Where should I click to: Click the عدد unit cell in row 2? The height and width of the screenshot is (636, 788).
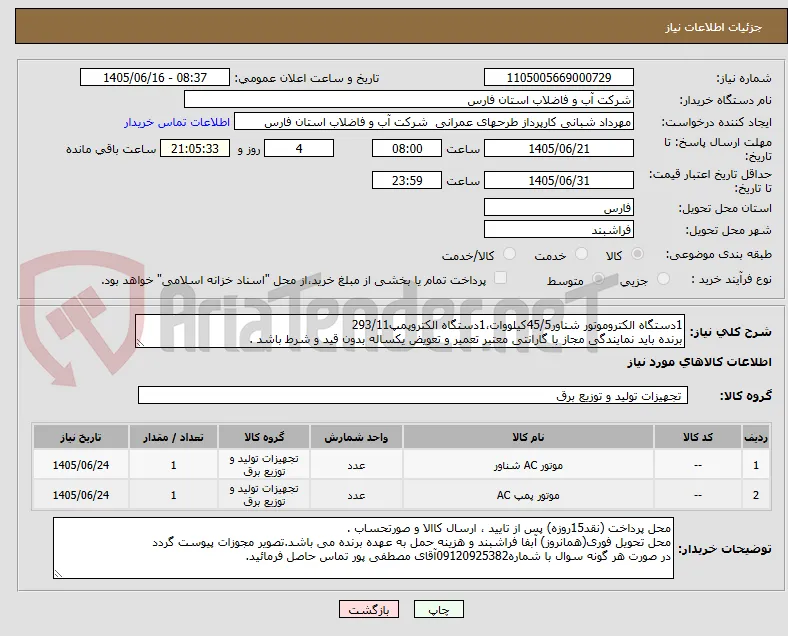[356, 495]
